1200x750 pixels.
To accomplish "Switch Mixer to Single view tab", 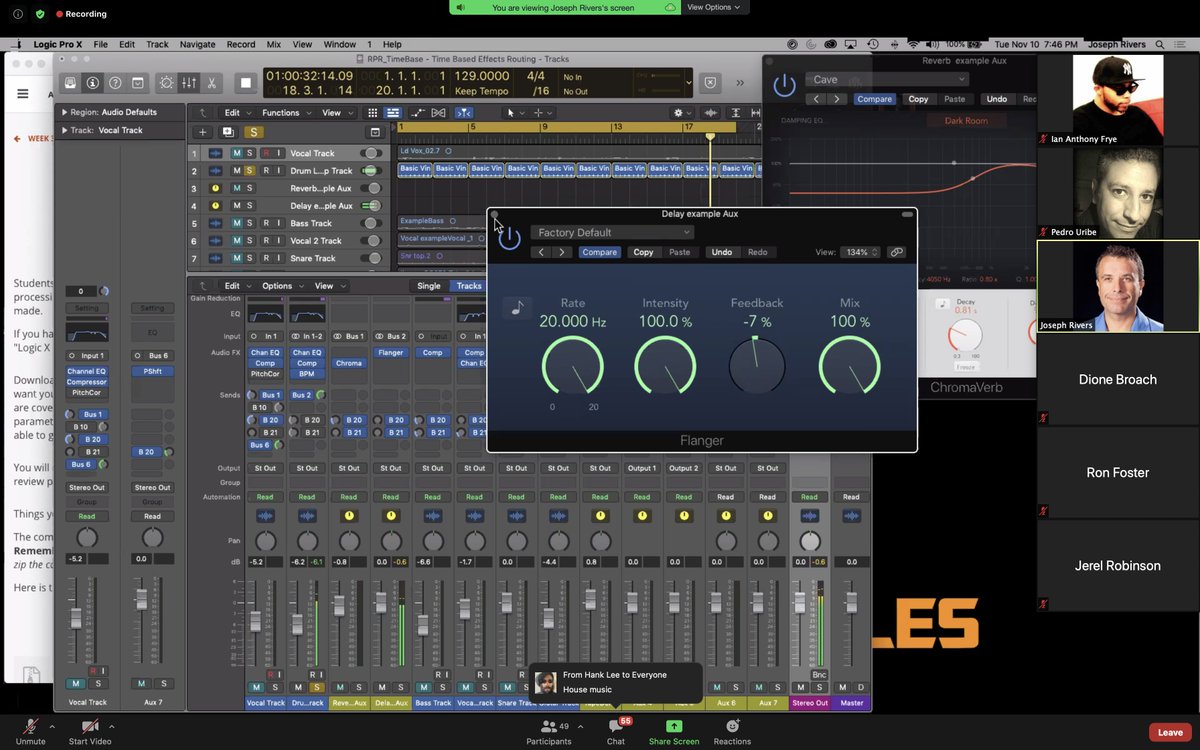I will coord(428,286).
